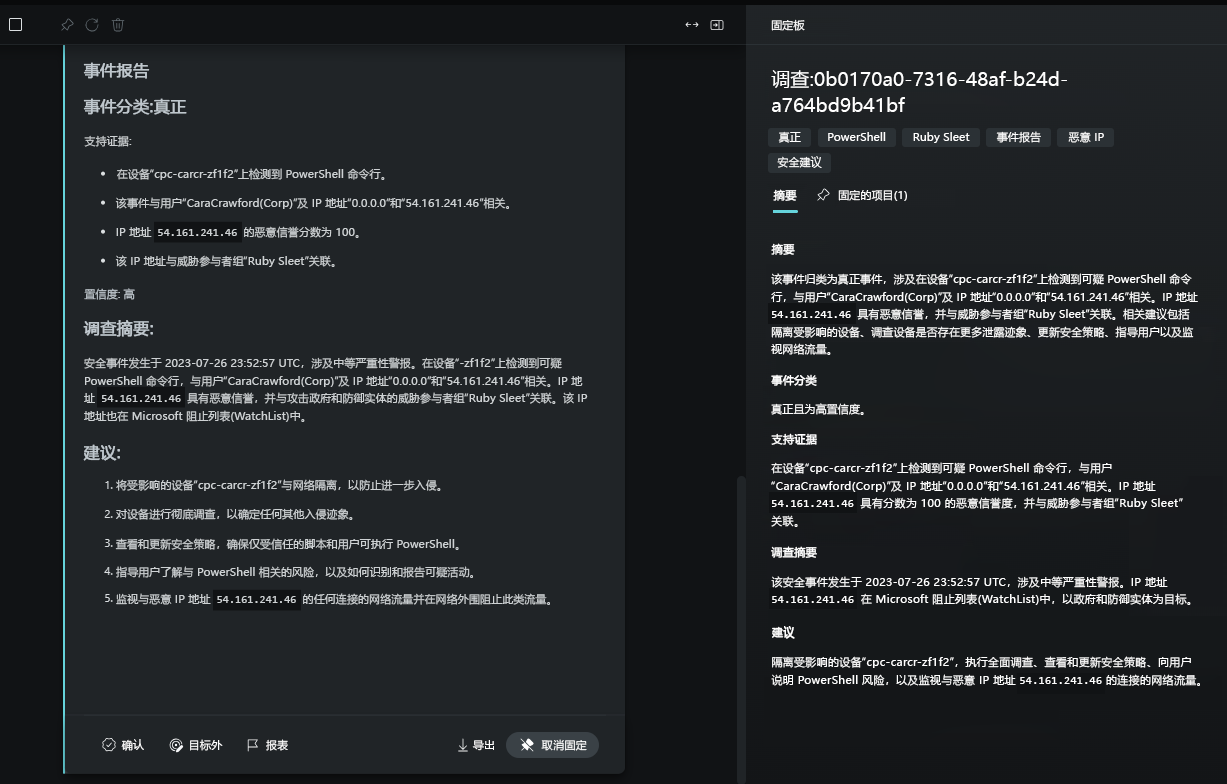Select the 事件报告 tag chip

1018,137
